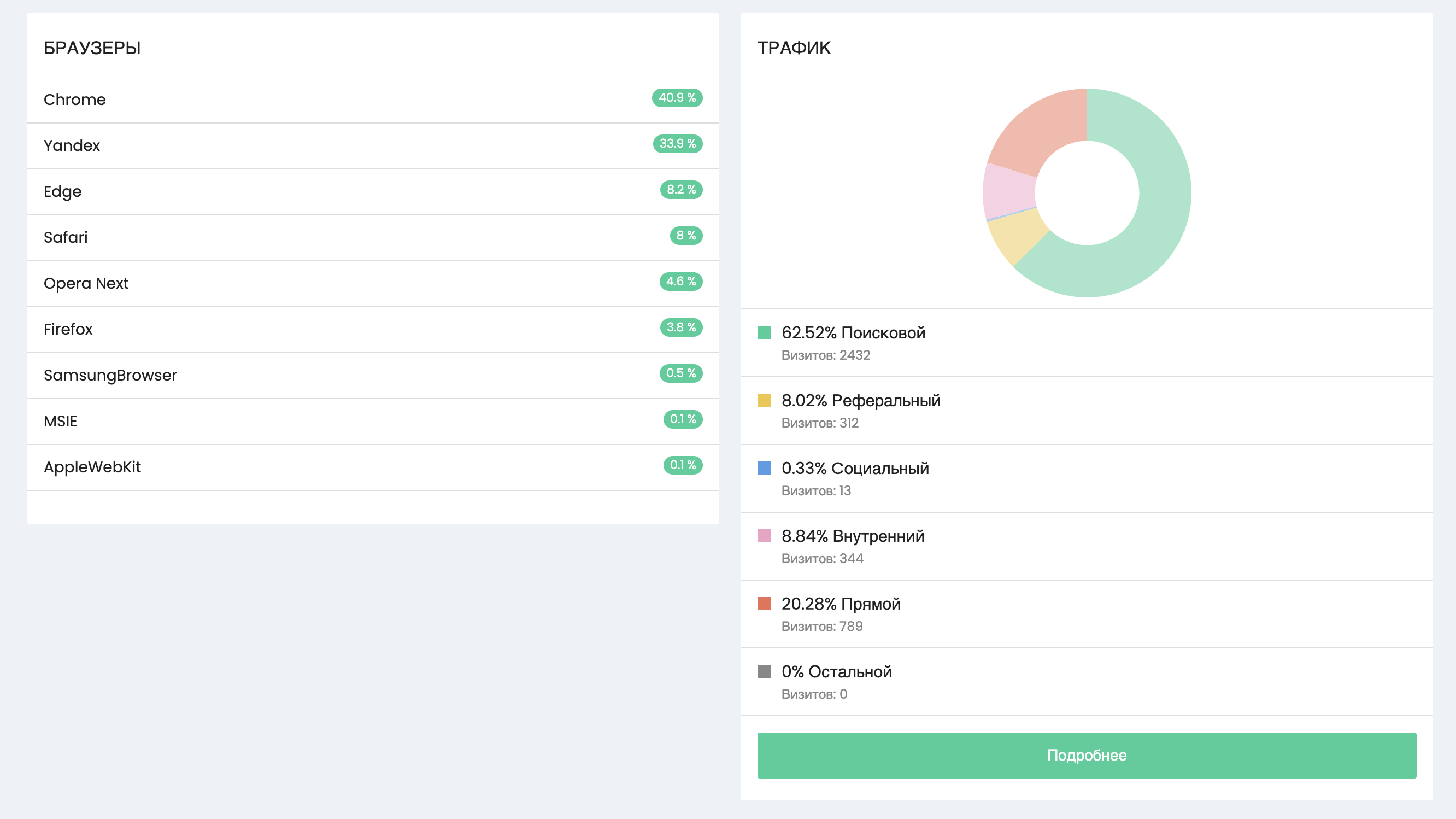
Task: Click the ТРАФИК panel heading
Action: [794, 48]
